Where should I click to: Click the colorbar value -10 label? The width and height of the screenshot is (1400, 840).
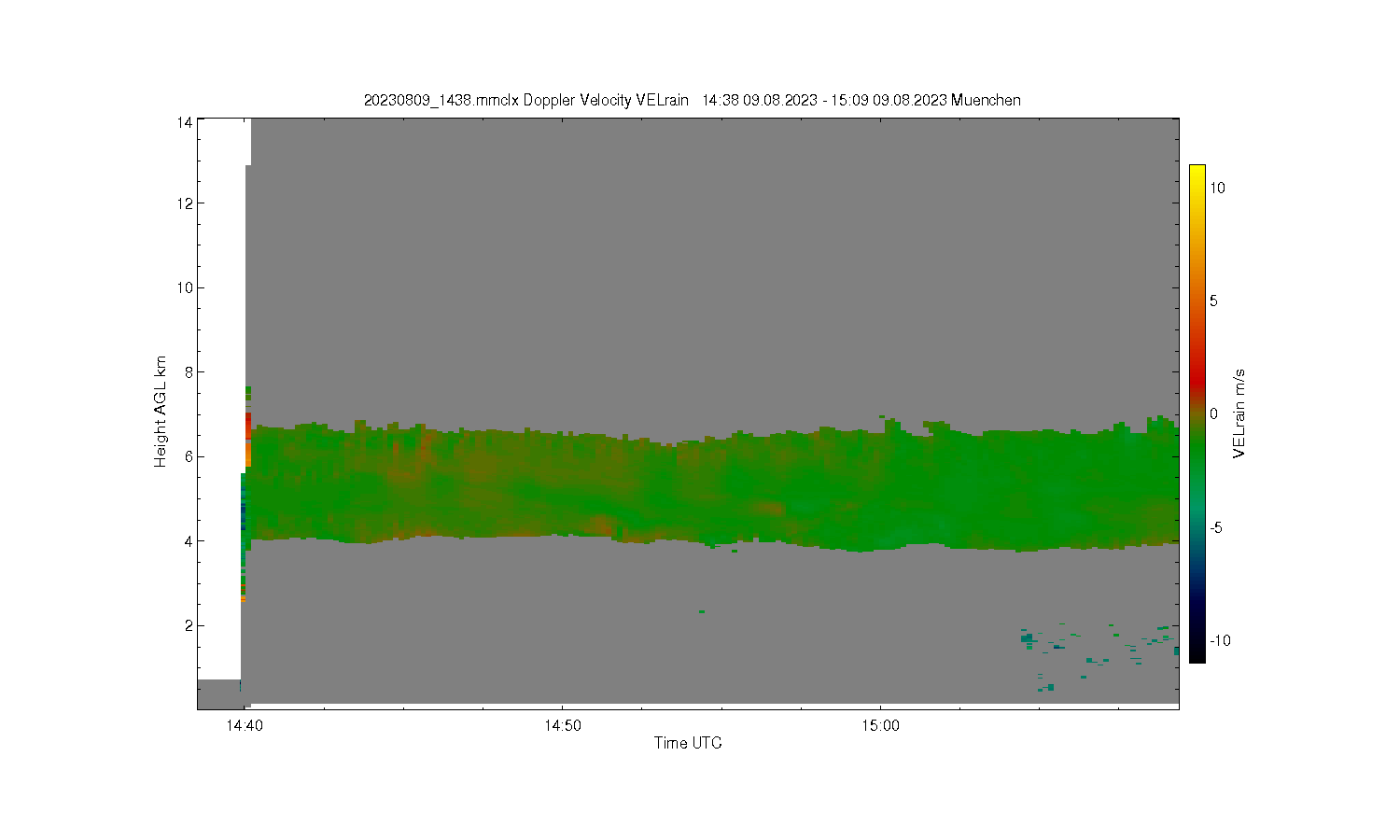tap(1220, 640)
